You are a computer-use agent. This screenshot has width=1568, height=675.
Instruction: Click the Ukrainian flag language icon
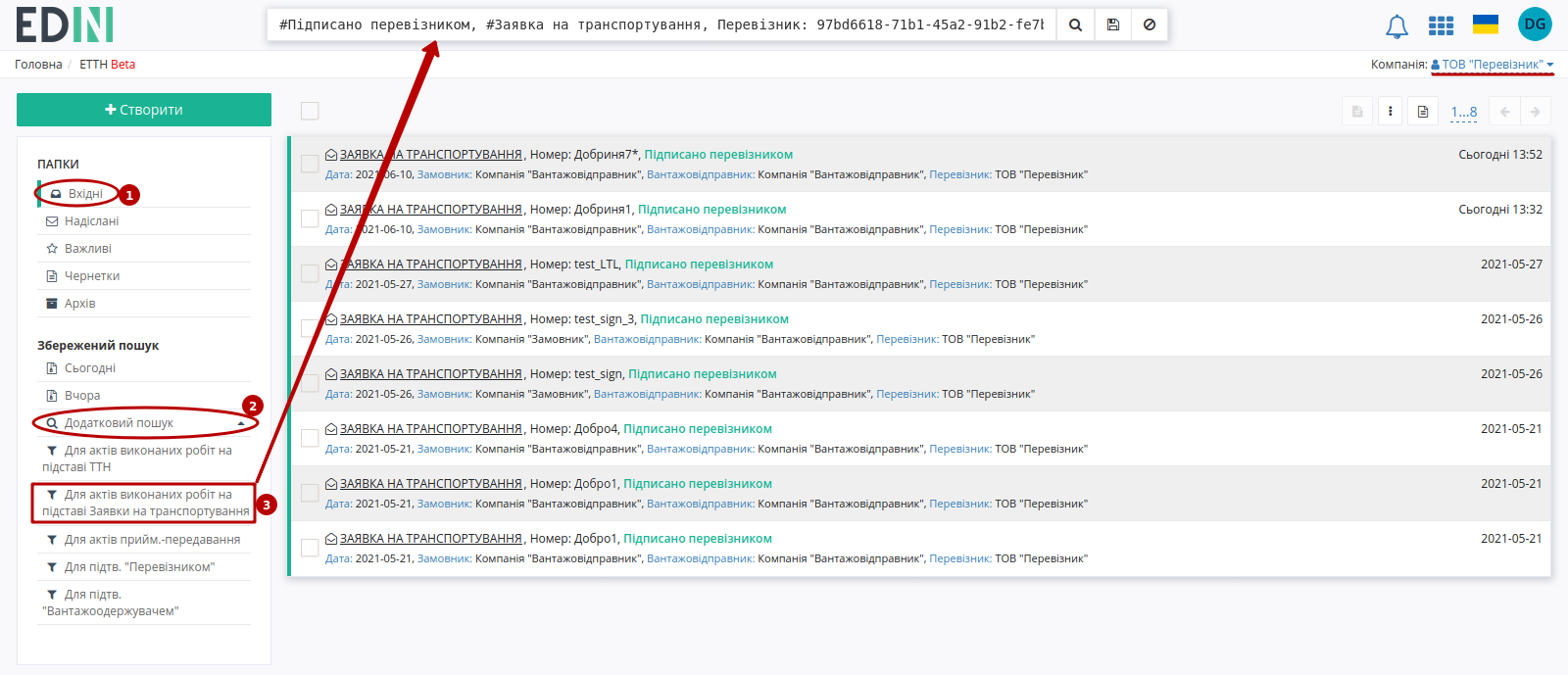(x=1486, y=24)
